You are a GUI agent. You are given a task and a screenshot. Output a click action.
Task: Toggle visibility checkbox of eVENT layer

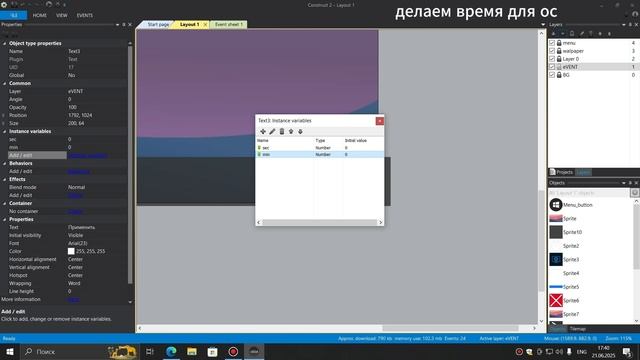coord(552,67)
